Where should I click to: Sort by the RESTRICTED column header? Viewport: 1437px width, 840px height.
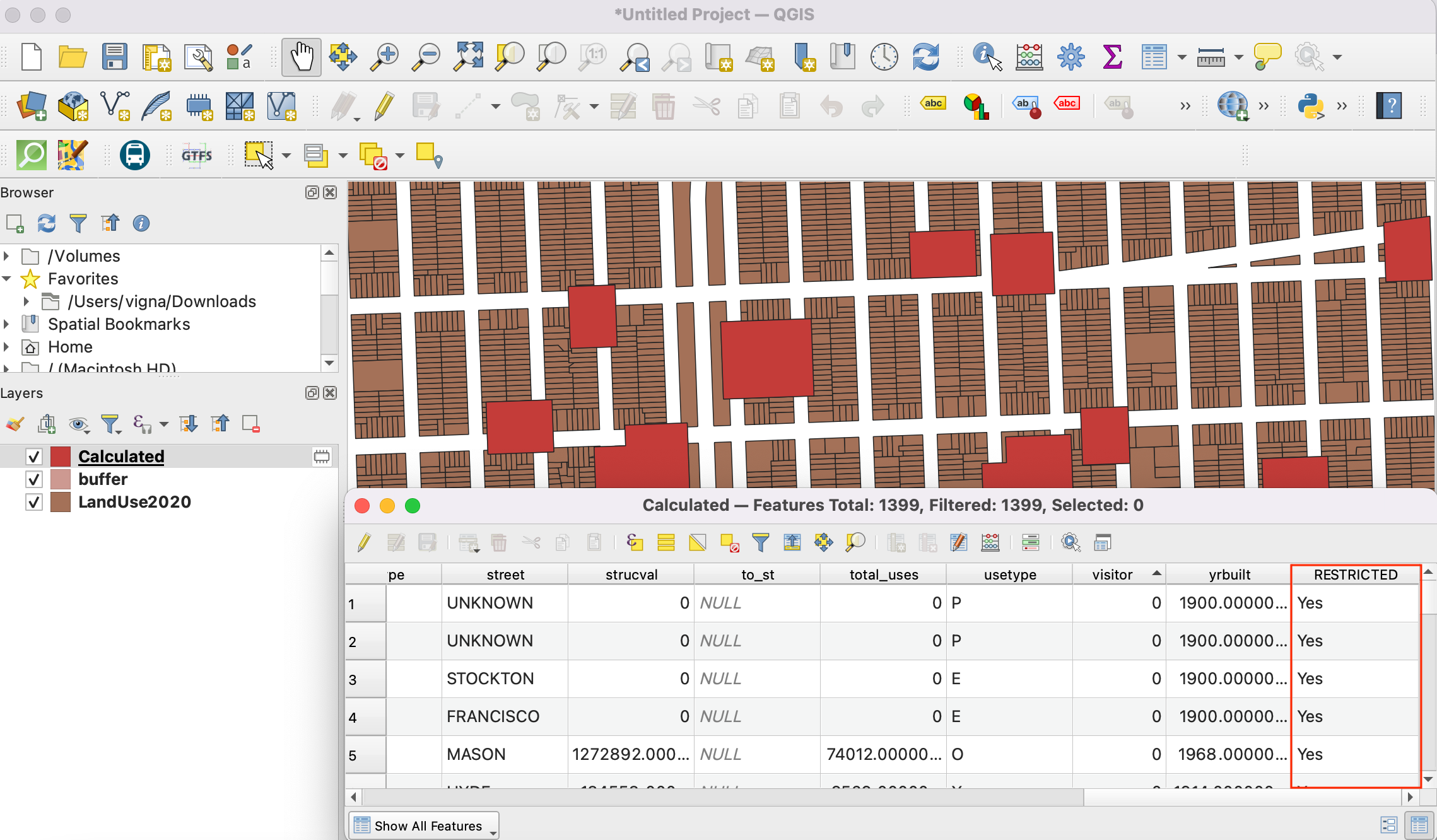coord(1355,575)
